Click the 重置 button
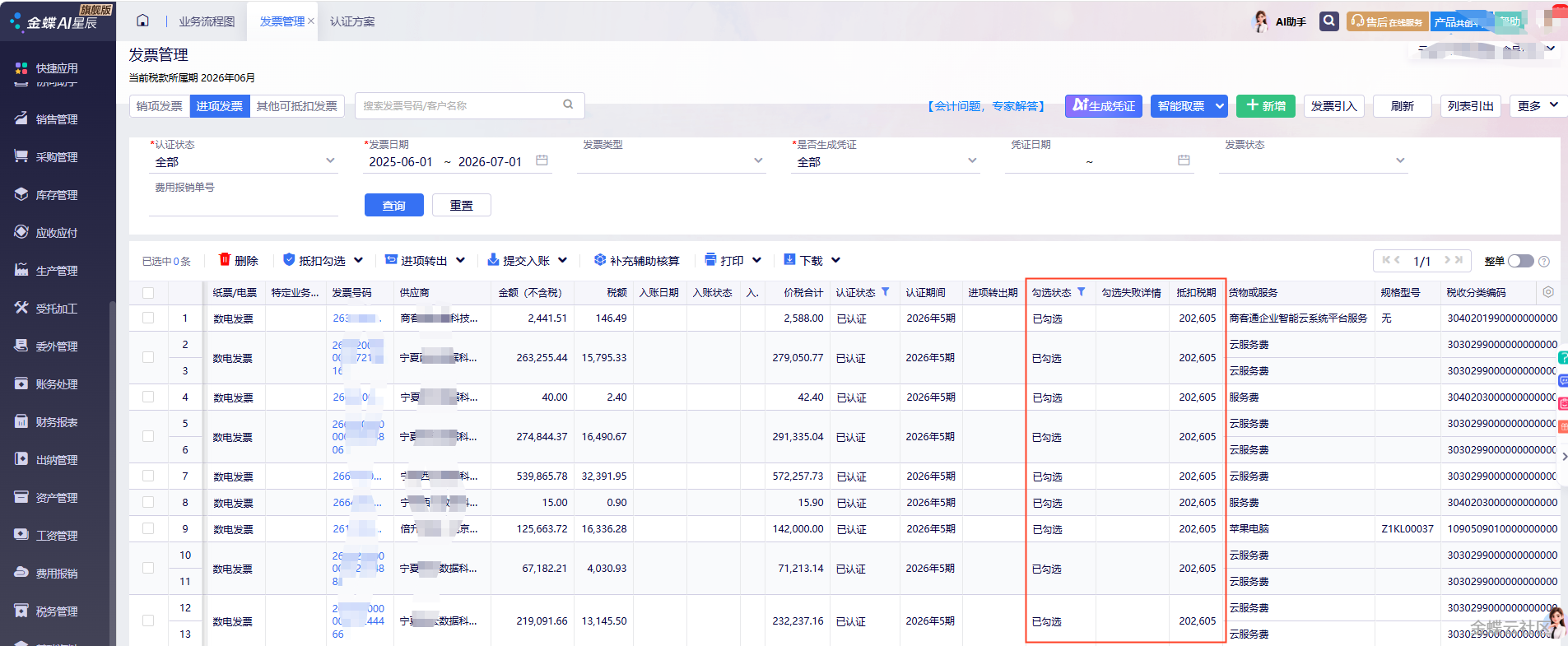This screenshot has width=1568, height=646. click(462, 205)
